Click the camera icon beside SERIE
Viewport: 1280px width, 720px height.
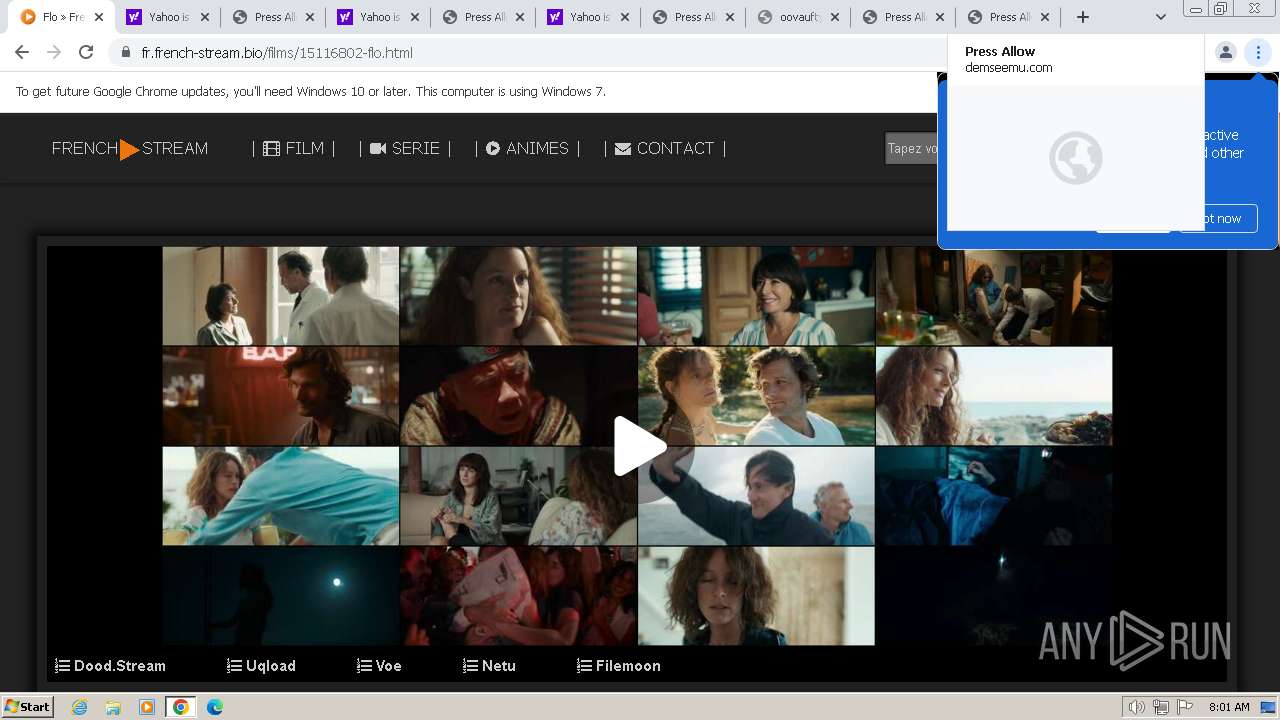coord(378,148)
